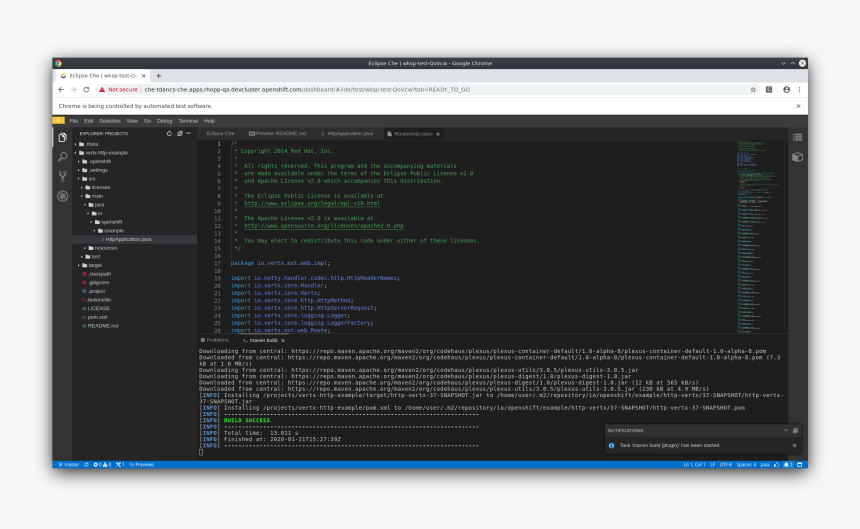Open errors and warnings count in status bar
This screenshot has height=529, width=860.
[x=102, y=465]
